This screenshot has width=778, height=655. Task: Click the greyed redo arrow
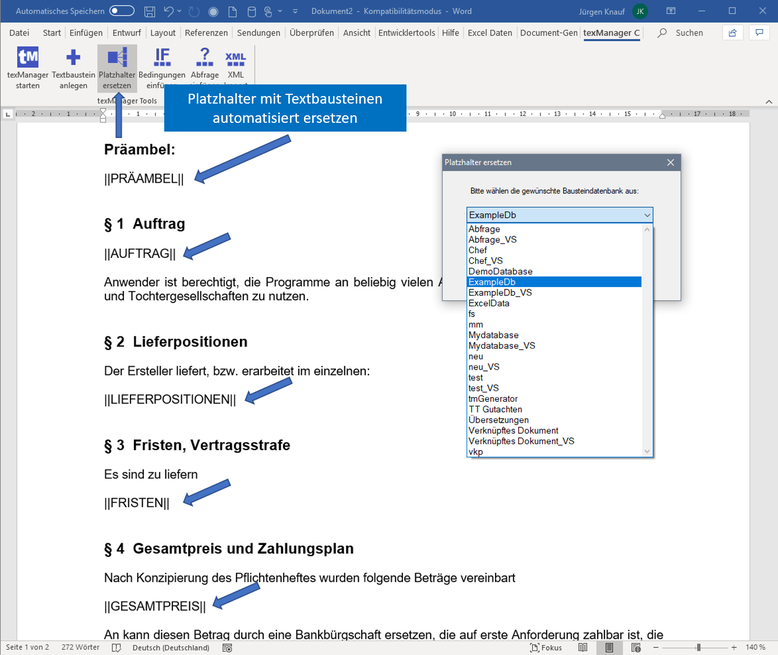pos(194,11)
